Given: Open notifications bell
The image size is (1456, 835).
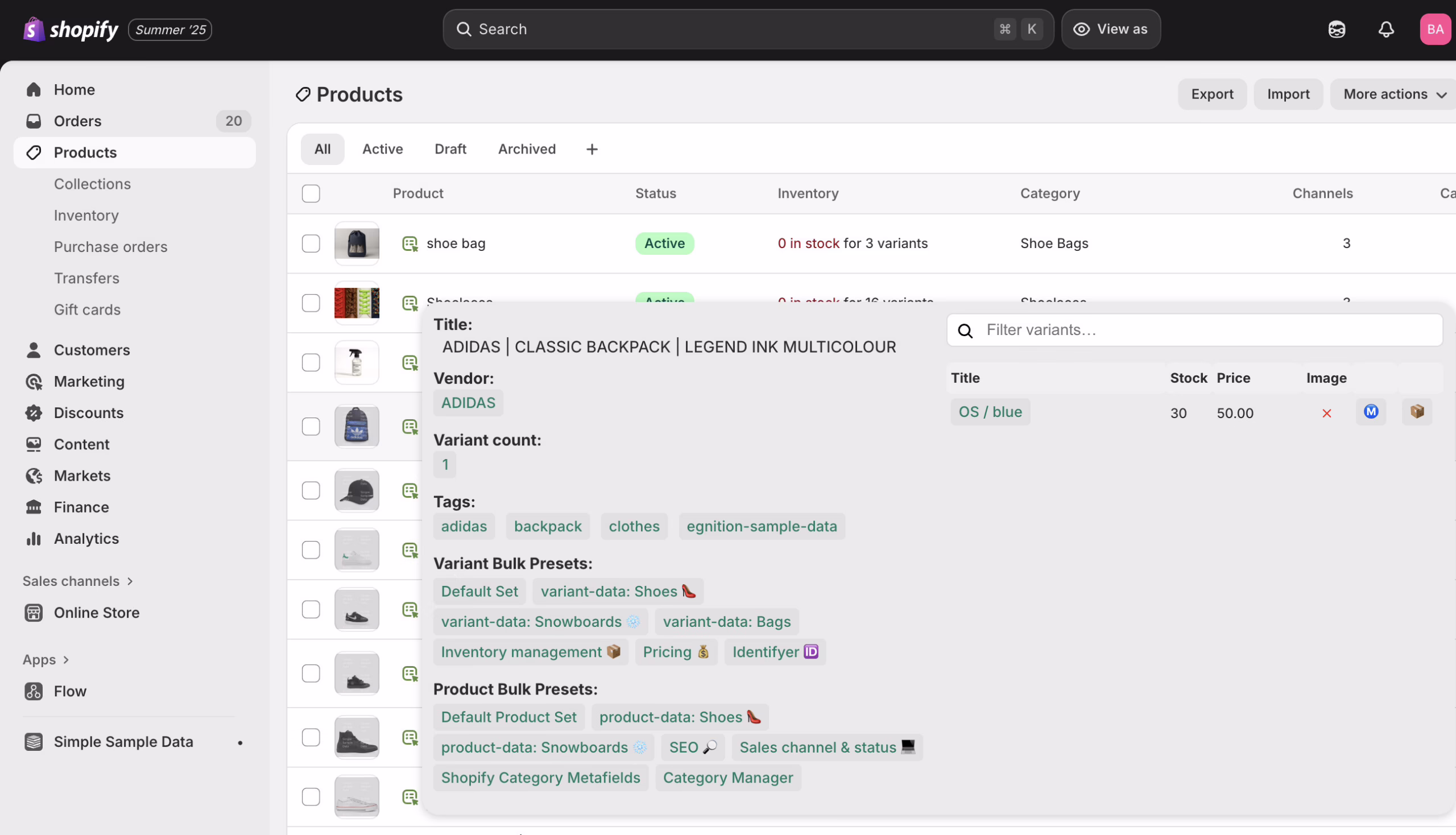Looking at the screenshot, I should [1386, 29].
